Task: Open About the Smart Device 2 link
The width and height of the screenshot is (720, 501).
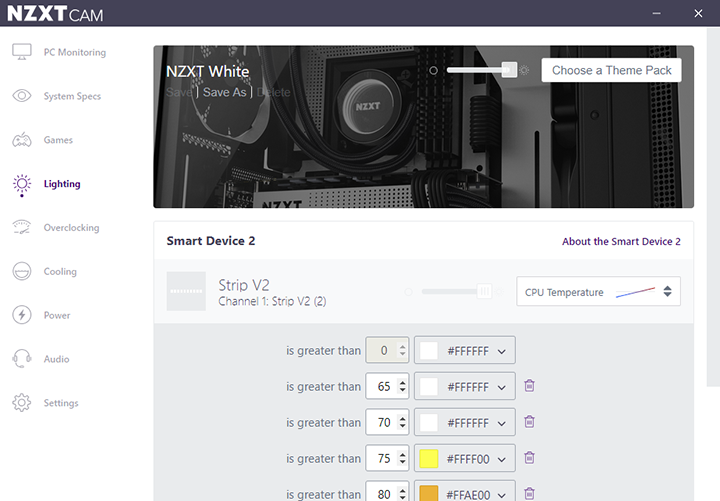Action: (x=621, y=241)
